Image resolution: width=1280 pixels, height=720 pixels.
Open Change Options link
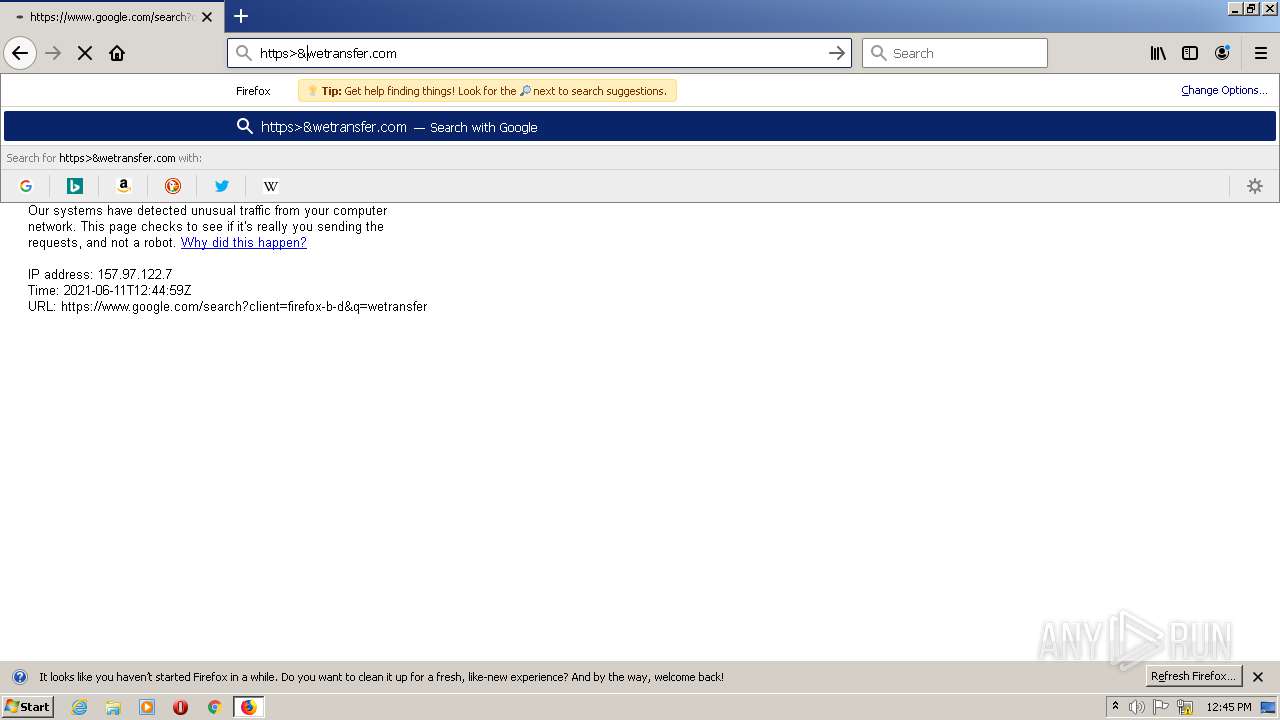(1224, 90)
